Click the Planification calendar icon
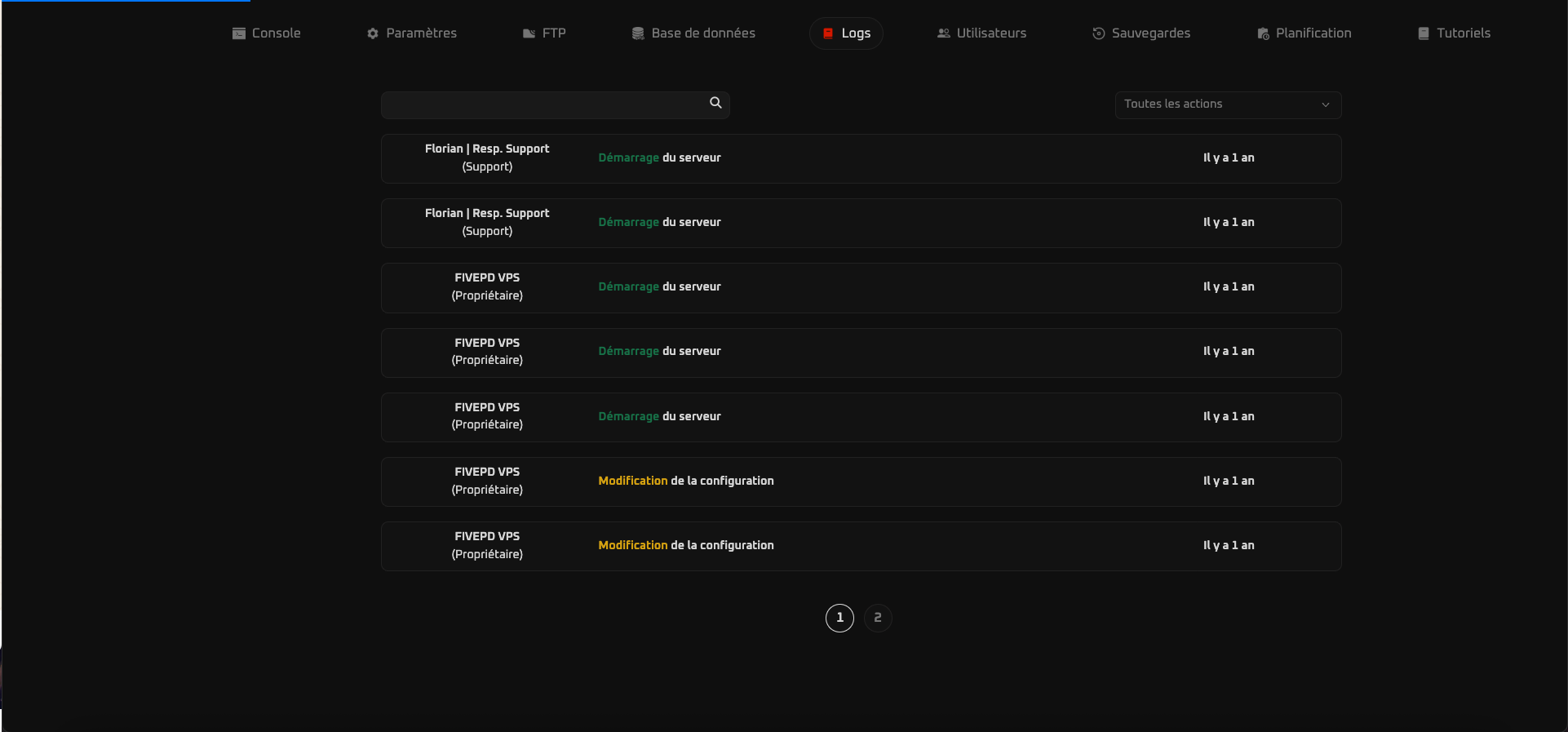Viewport: 1568px width, 732px height. 1263,33
